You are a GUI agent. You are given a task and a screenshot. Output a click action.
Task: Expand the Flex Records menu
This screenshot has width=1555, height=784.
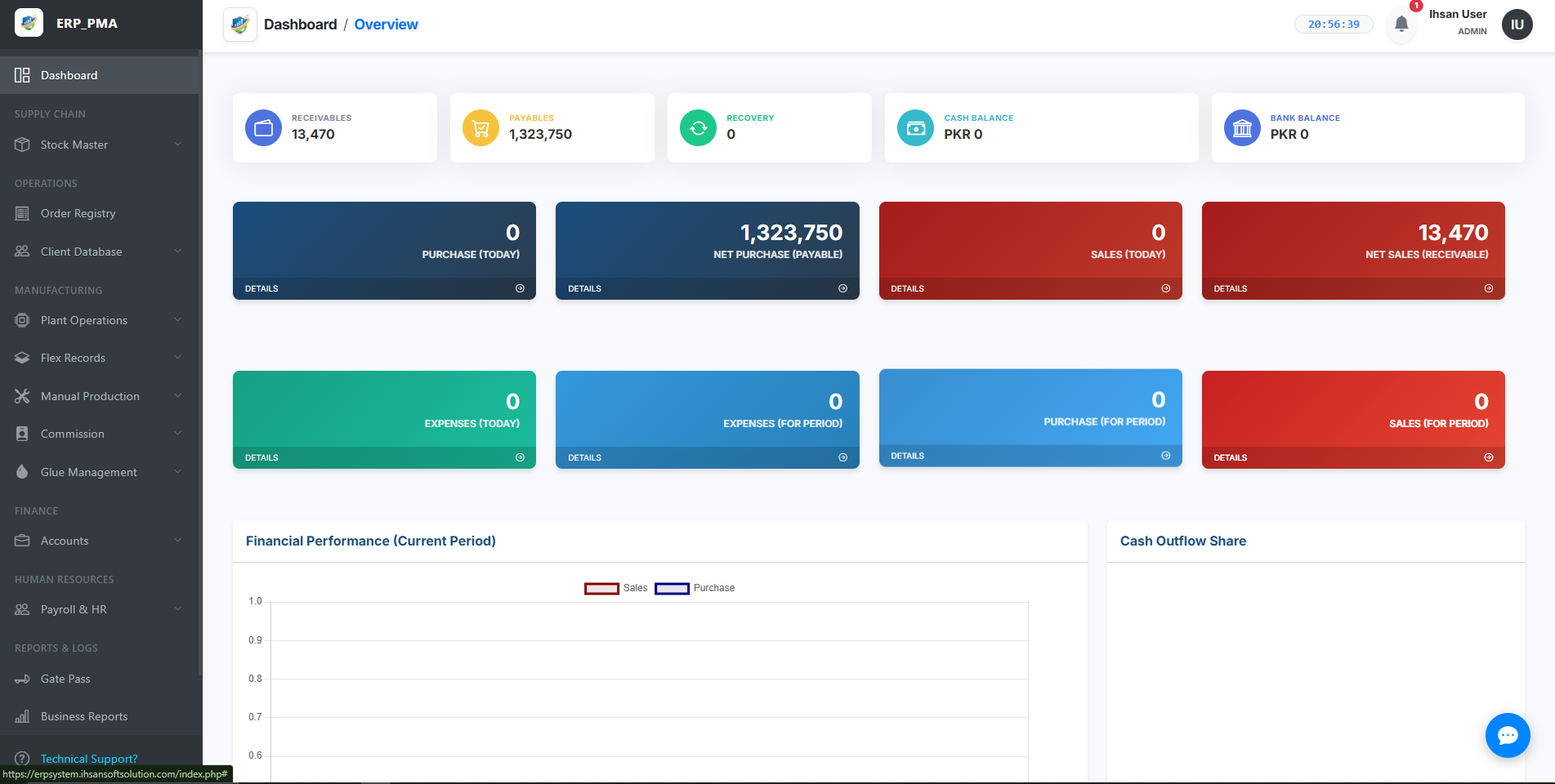pyautogui.click(x=101, y=358)
